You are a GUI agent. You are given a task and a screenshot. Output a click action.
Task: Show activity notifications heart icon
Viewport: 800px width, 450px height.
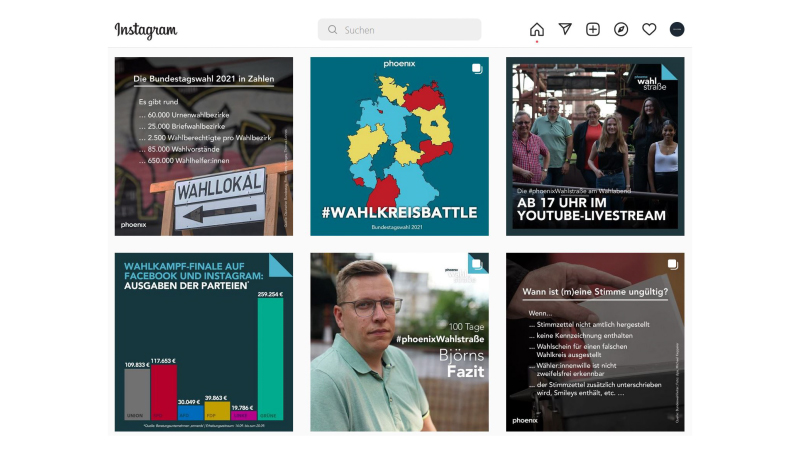[649, 29]
